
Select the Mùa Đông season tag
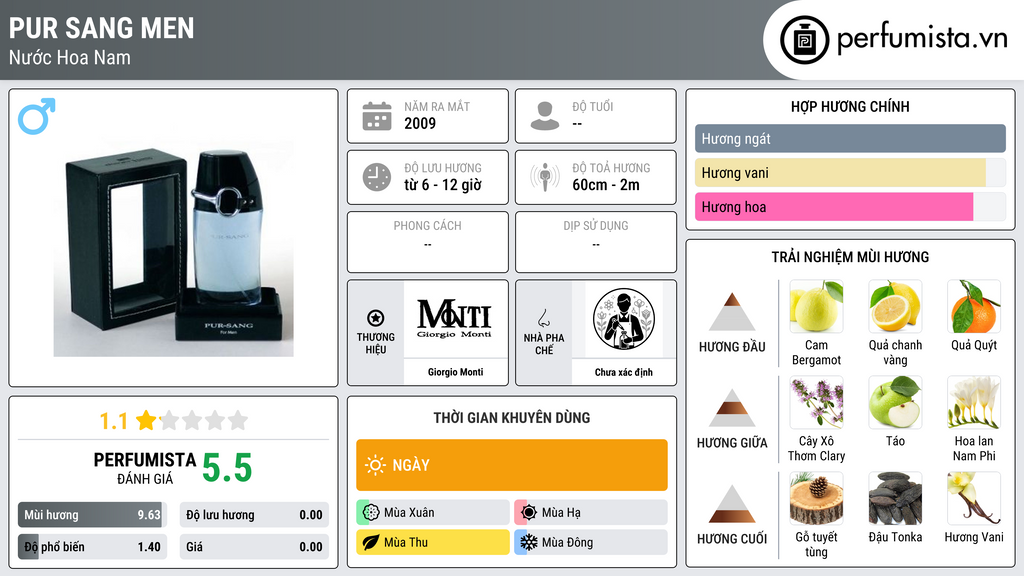click(x=591, y=542)
